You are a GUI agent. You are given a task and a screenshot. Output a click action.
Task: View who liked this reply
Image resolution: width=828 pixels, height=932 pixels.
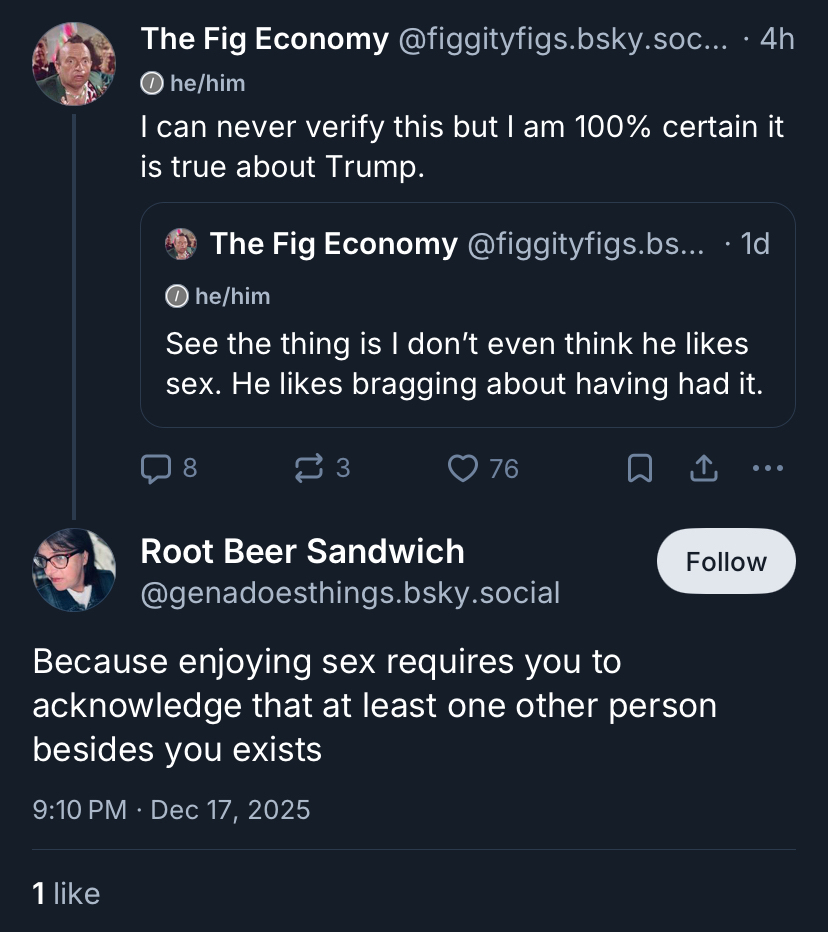point(66,893)
